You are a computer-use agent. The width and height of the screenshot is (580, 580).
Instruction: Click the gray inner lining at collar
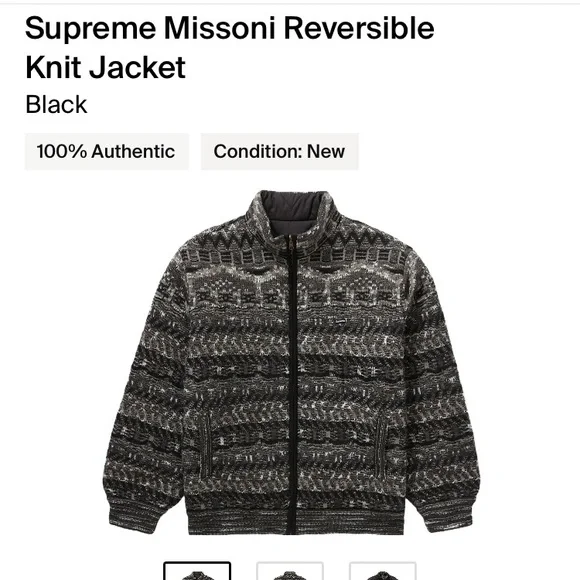click(x=292, y=211)
